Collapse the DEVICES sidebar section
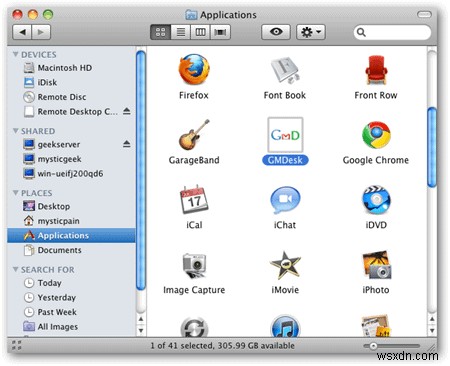Screen dimensions: 450x366 15,54
